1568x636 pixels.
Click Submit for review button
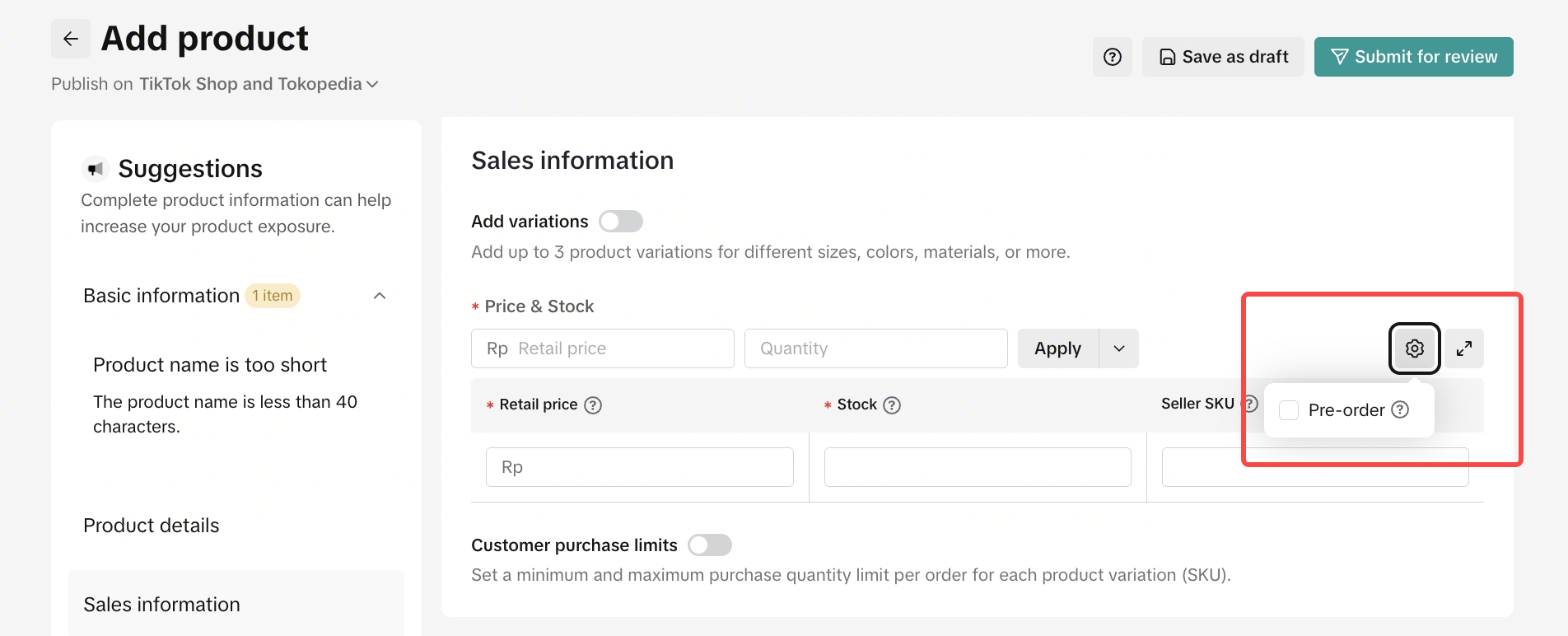(x=1413, y=57)
